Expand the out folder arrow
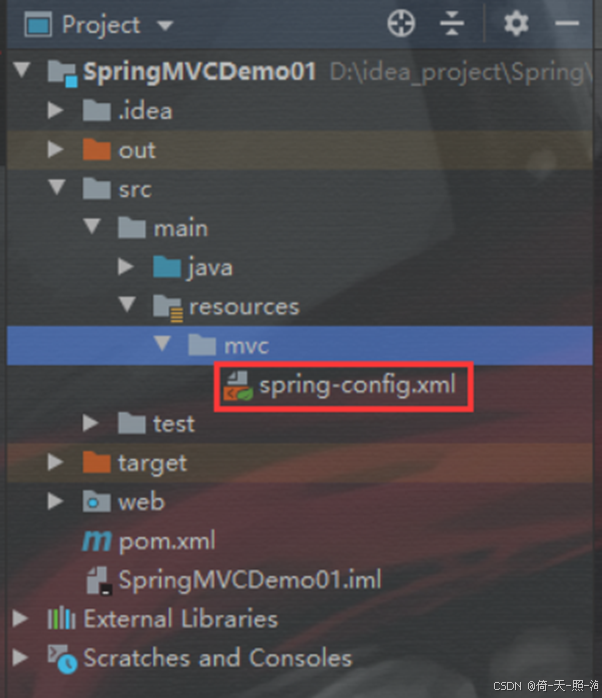602x698 pixels. [x=56, y=150]
